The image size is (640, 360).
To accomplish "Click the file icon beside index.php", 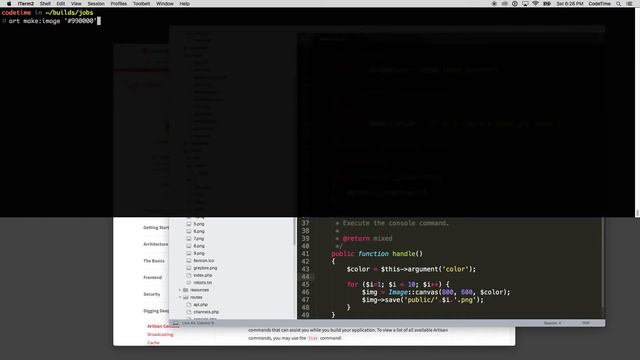I will click(189, 276).
